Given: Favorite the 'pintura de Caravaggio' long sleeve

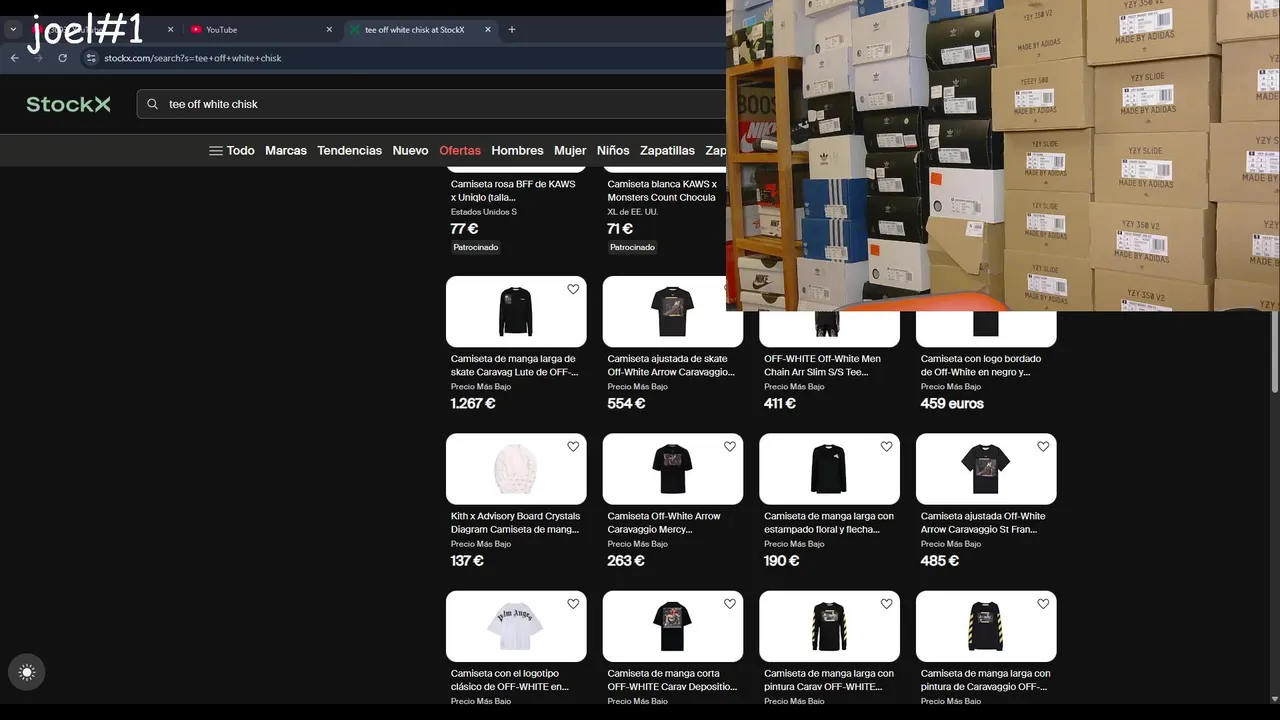Looking at the screenshot, I should click(1043, 604).
